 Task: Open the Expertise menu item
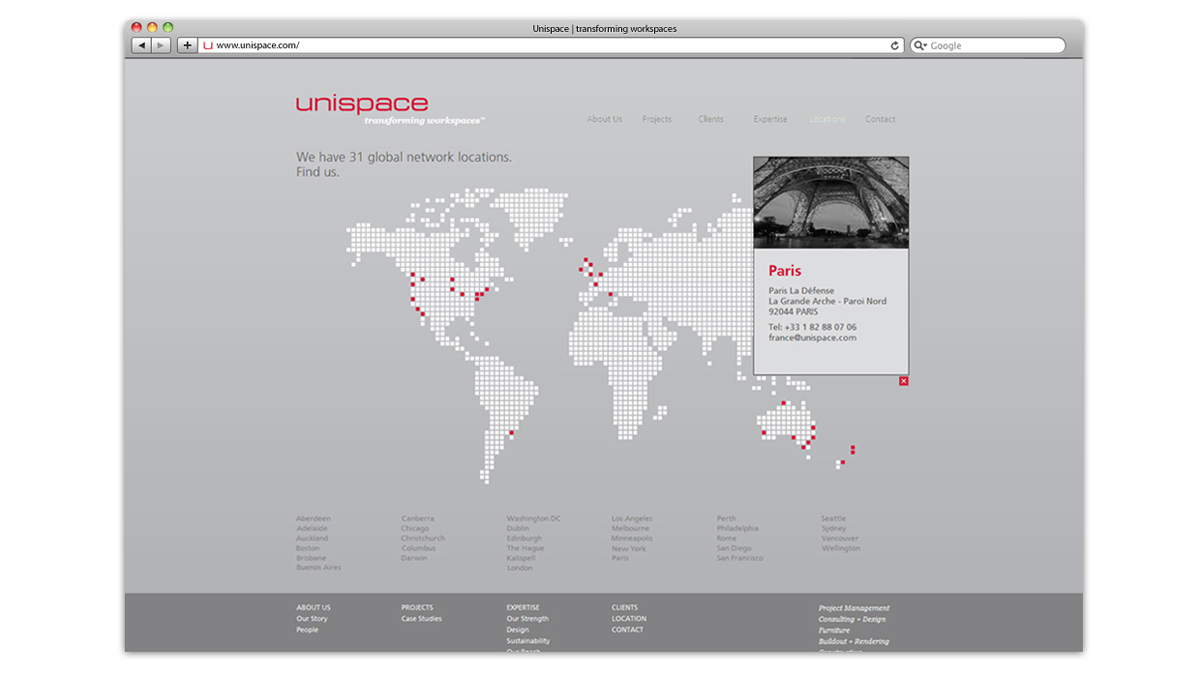coord(770,119)
